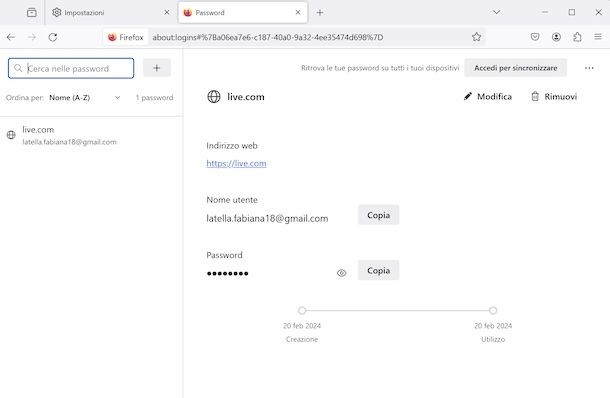Select the live.com entry in the list
The height and width of the screenshot is (398, 610).
pyautogui.click(x=91, y=135)
